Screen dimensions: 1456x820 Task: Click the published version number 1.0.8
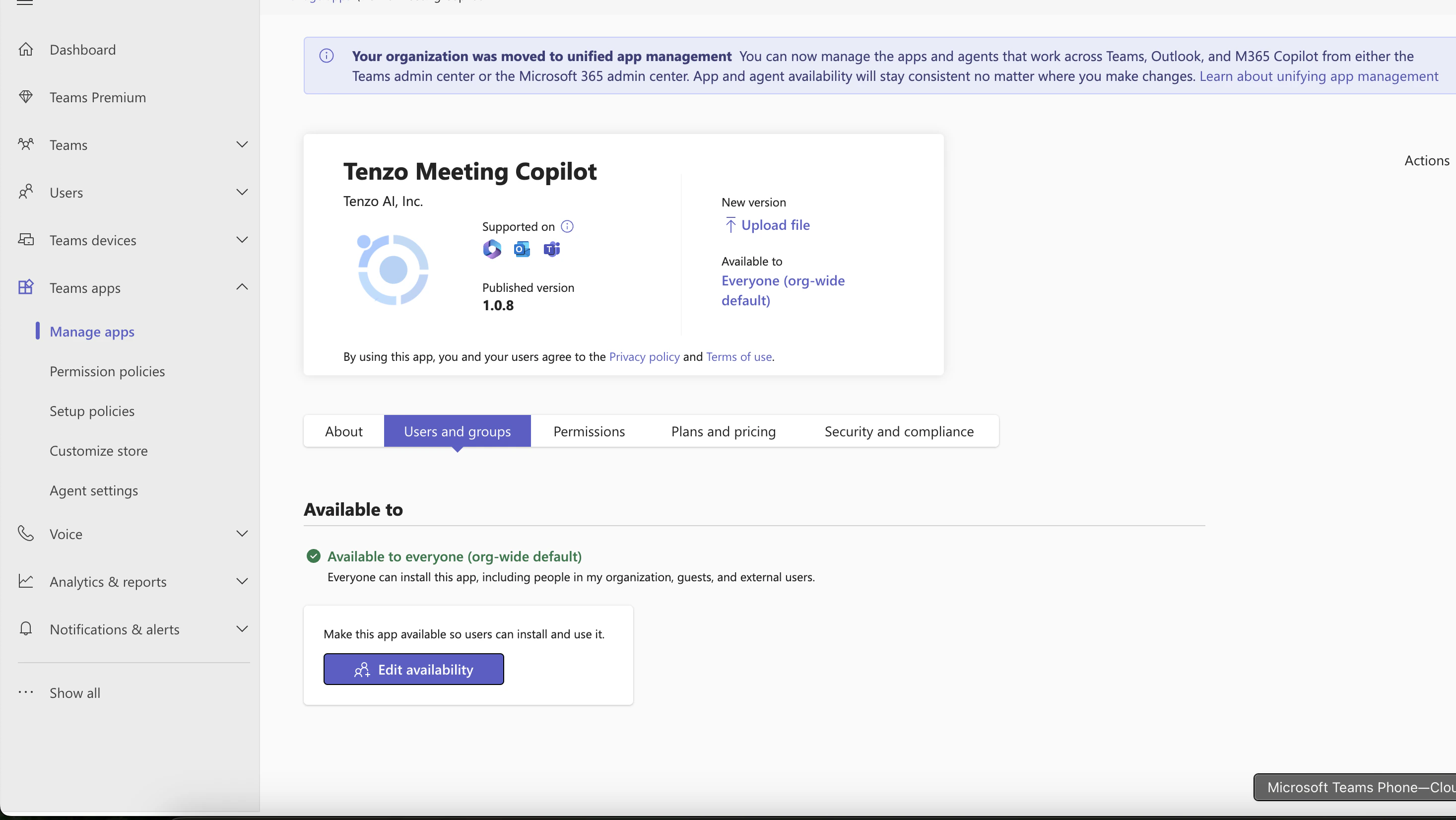[498, 306]
